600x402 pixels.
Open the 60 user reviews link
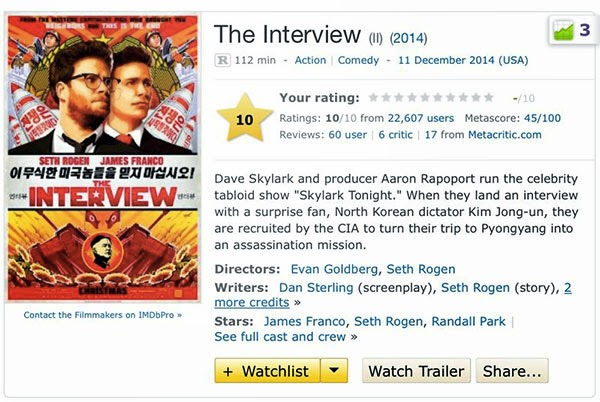point(347,135)
